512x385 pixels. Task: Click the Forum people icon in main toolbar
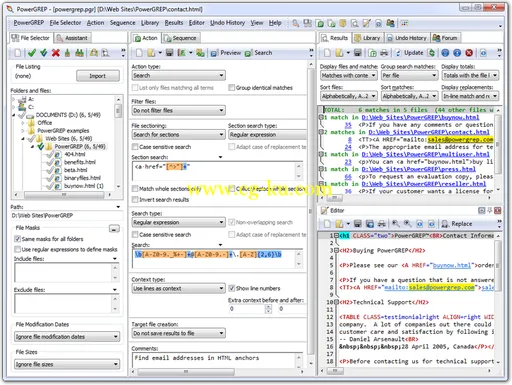390,23
